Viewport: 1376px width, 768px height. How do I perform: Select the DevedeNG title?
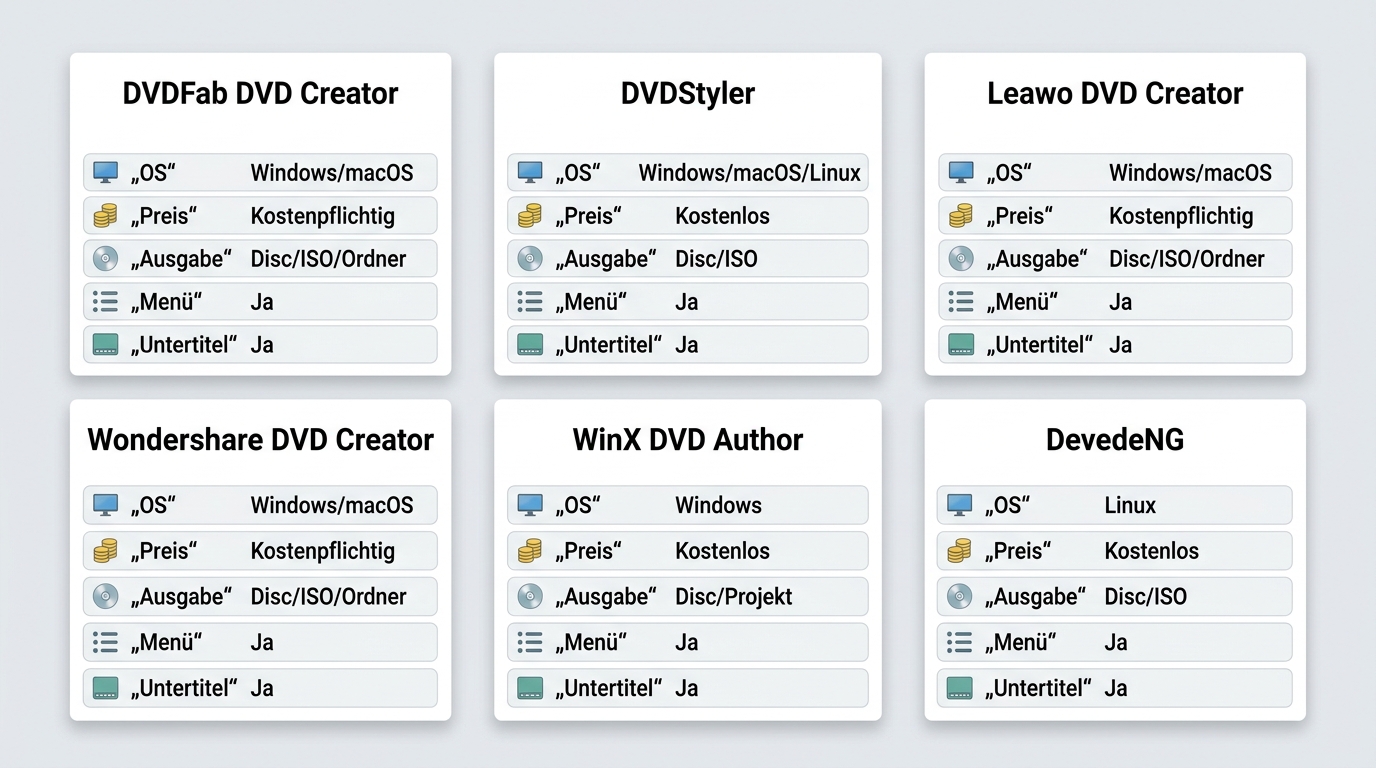coord(1115,439)
